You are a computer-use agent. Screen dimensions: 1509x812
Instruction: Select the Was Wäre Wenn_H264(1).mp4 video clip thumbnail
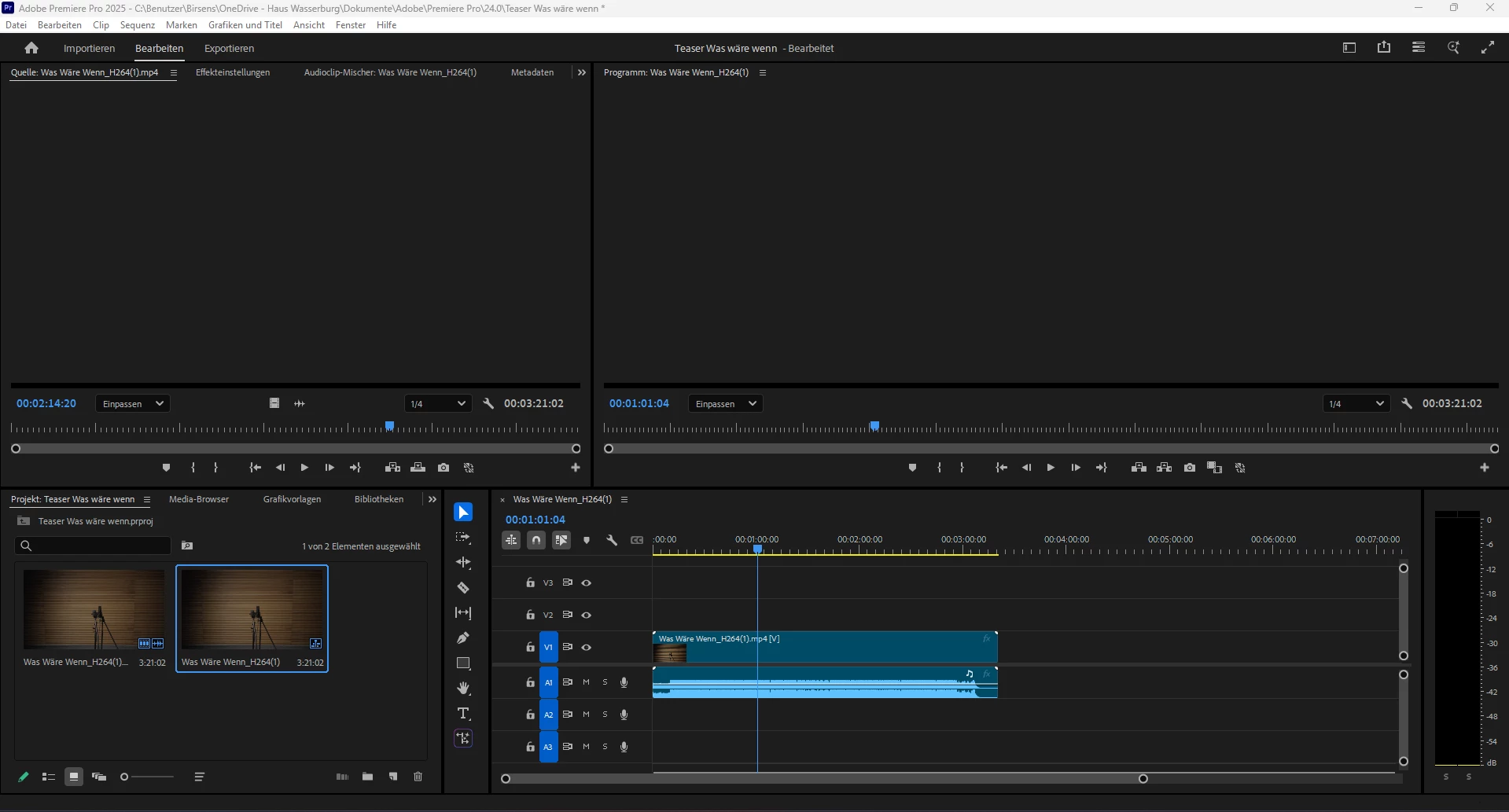(x=94, y=609)
